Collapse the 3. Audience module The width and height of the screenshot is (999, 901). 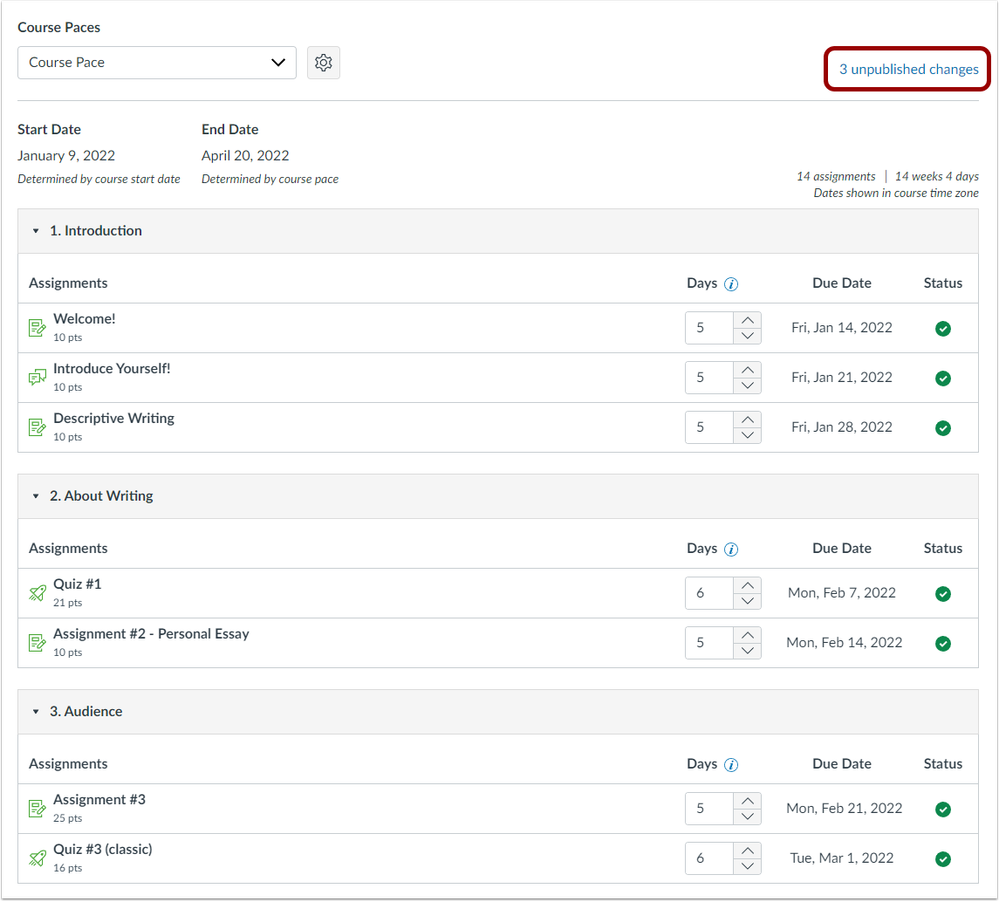[x=36, y=711]
